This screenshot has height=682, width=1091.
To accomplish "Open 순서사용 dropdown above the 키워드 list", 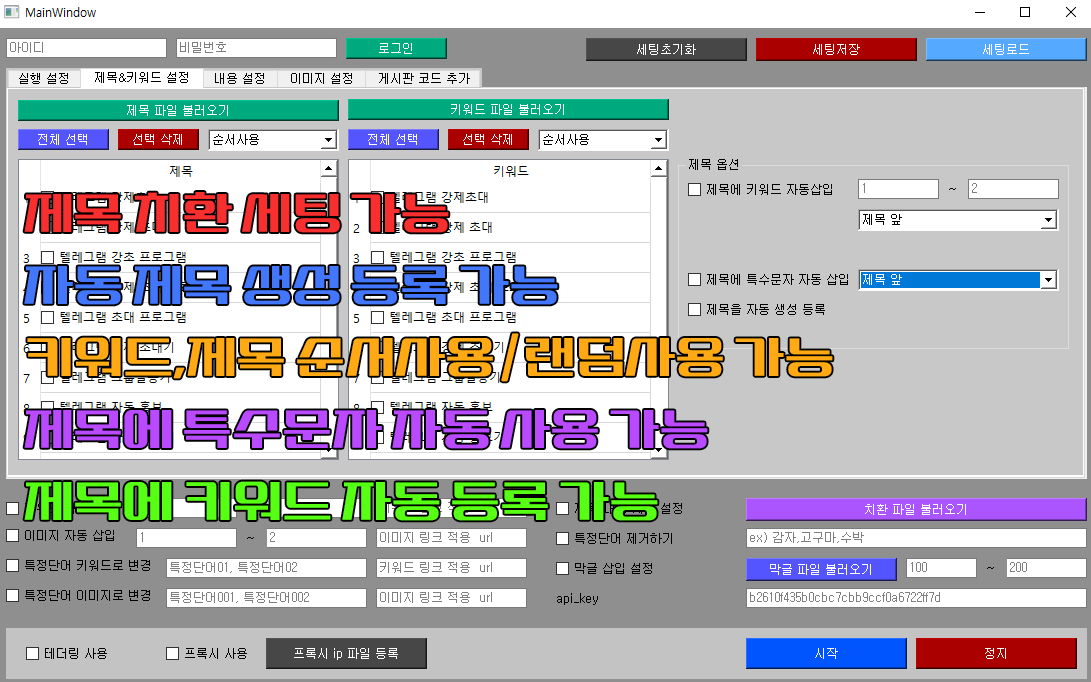I will pos(602,140).
